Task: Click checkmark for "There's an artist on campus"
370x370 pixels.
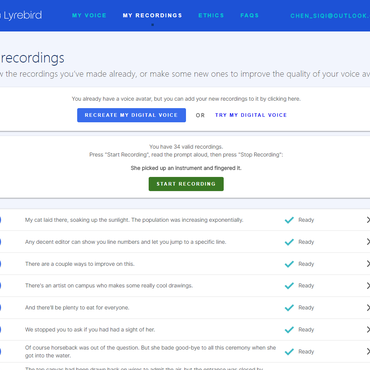Action: point(289,286)
